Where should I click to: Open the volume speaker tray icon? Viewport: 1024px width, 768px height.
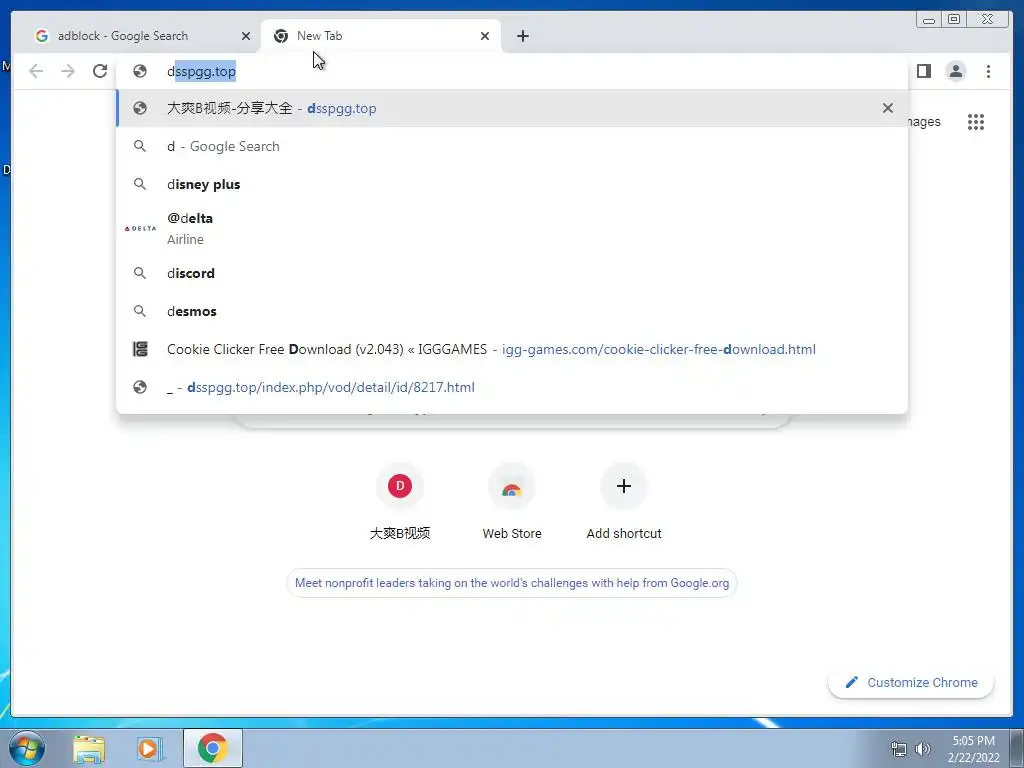click(x=922, y=749)
